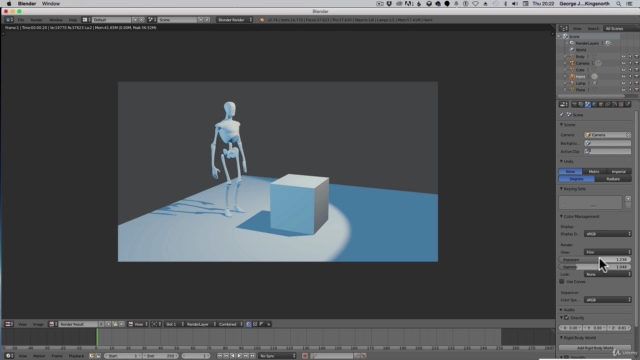The image size is (640, 360).
Task: Jump to the end frame in timeline
Action: (253, 356)
